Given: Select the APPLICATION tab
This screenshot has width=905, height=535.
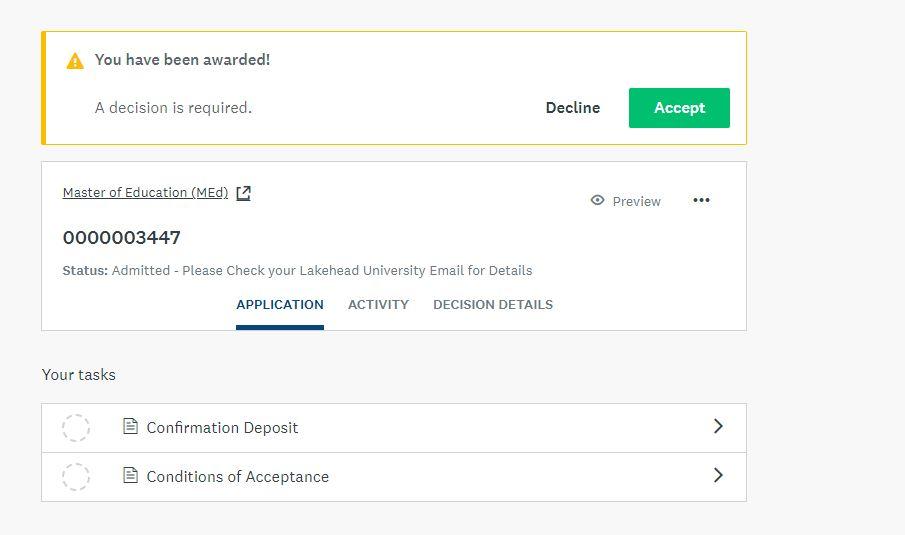Looking at the screenshot, I should pos(280,305).
